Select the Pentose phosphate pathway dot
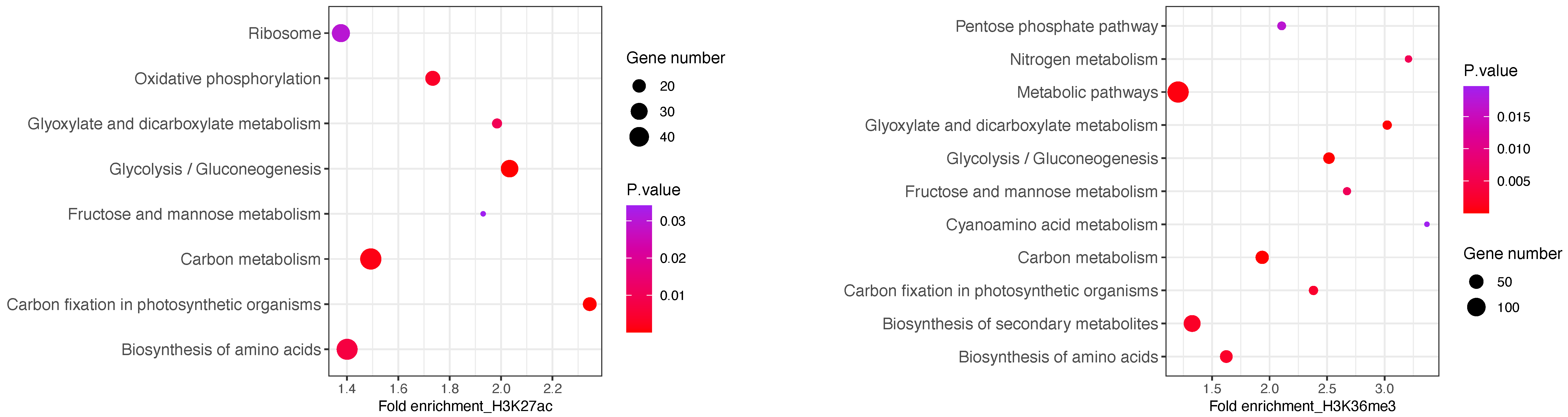 coord(1281,26)
